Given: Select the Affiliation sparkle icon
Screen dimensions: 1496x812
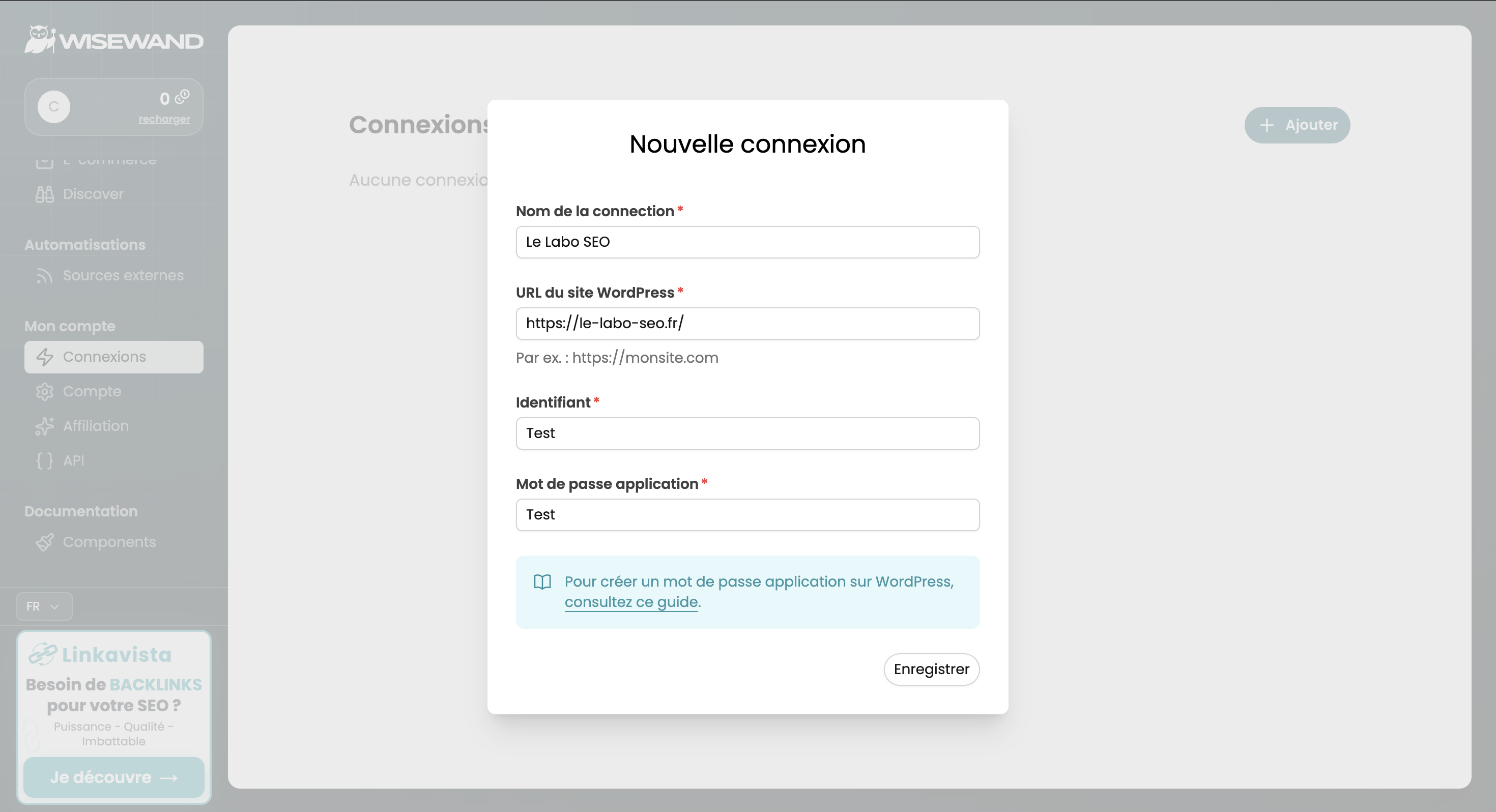Looking at the screenshot, I should (45, 426).
